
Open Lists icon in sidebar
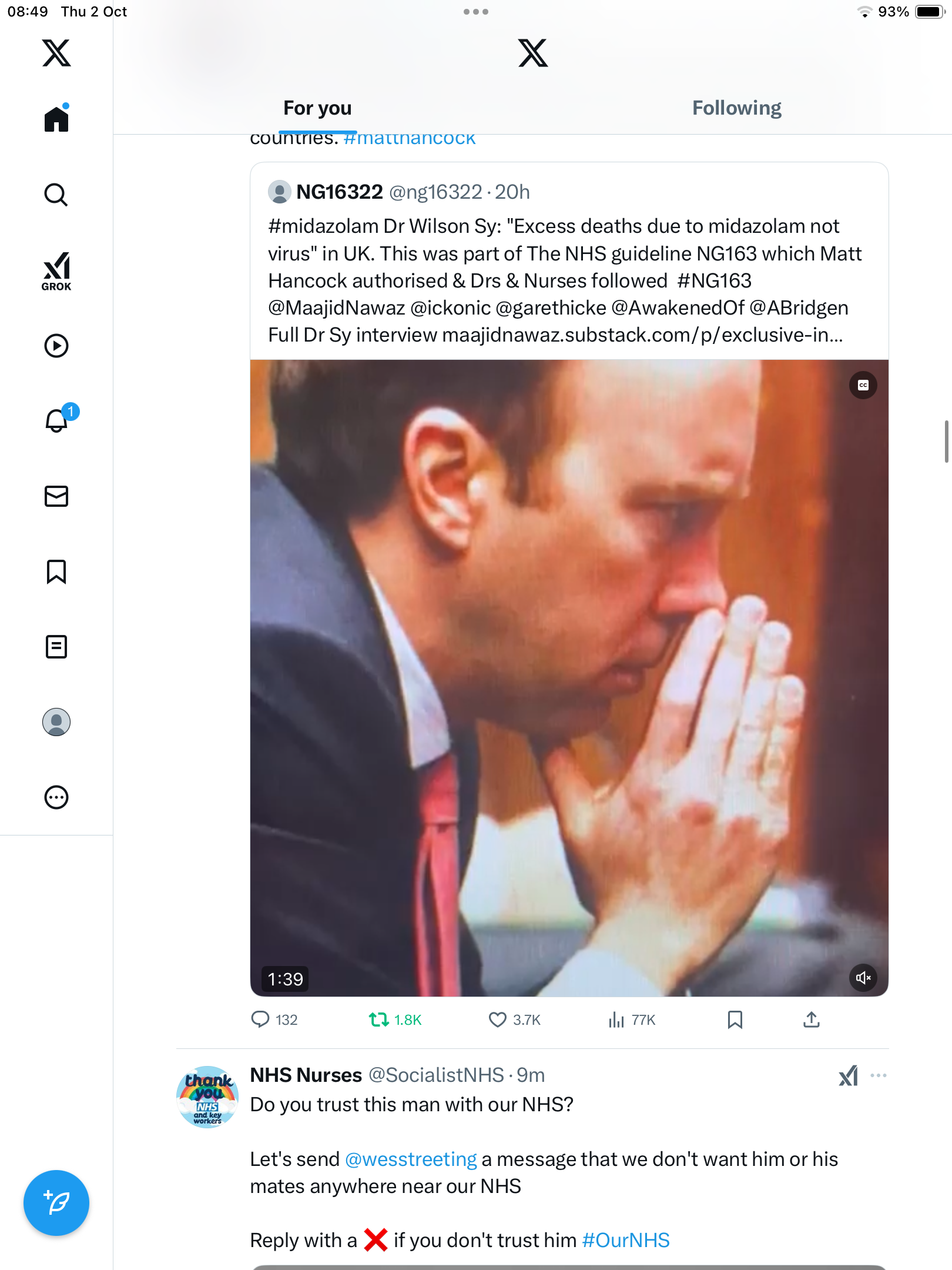pyautogui.click(x=56, y=647)
